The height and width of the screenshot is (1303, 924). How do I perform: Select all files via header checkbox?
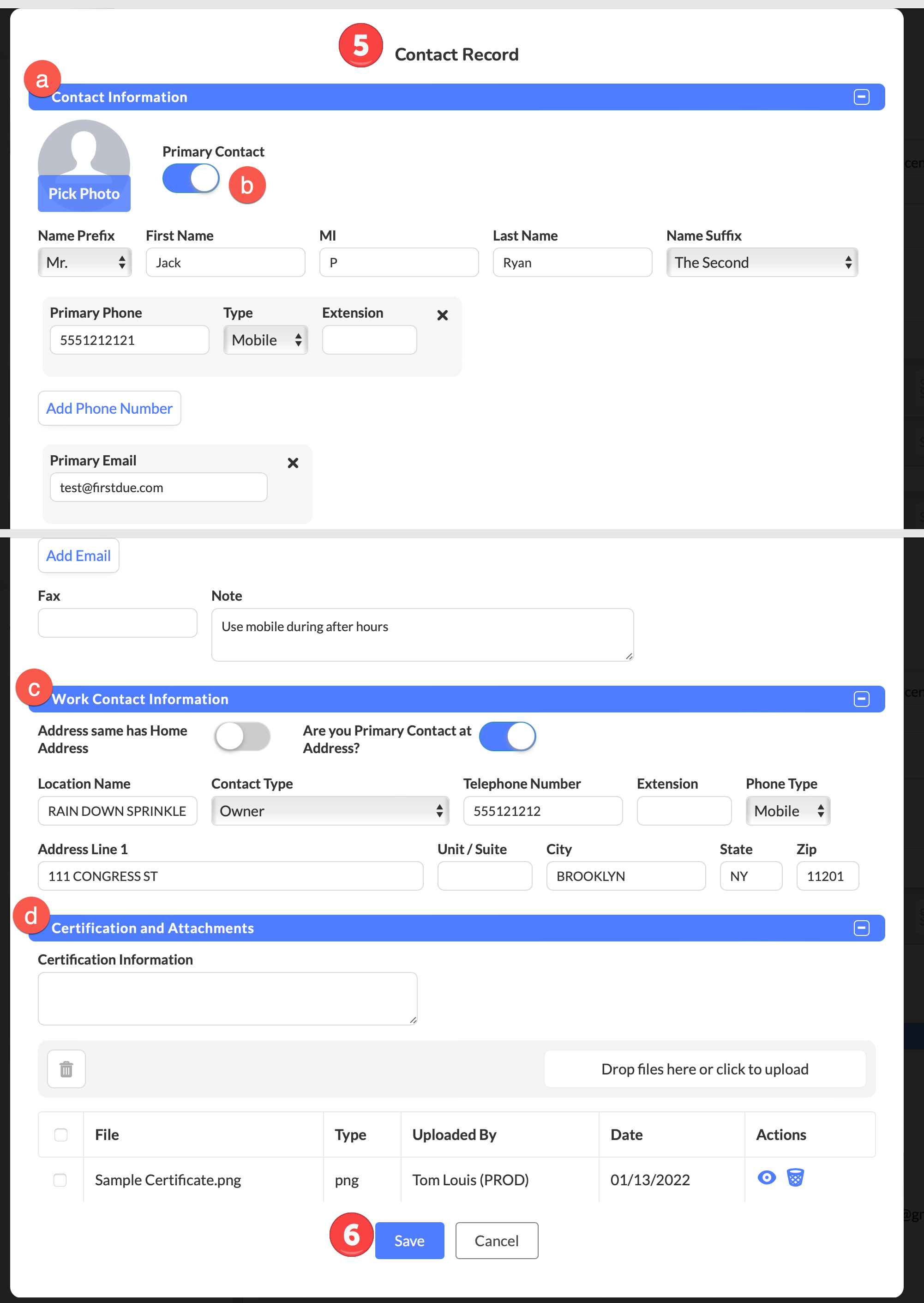point(60,1134)
